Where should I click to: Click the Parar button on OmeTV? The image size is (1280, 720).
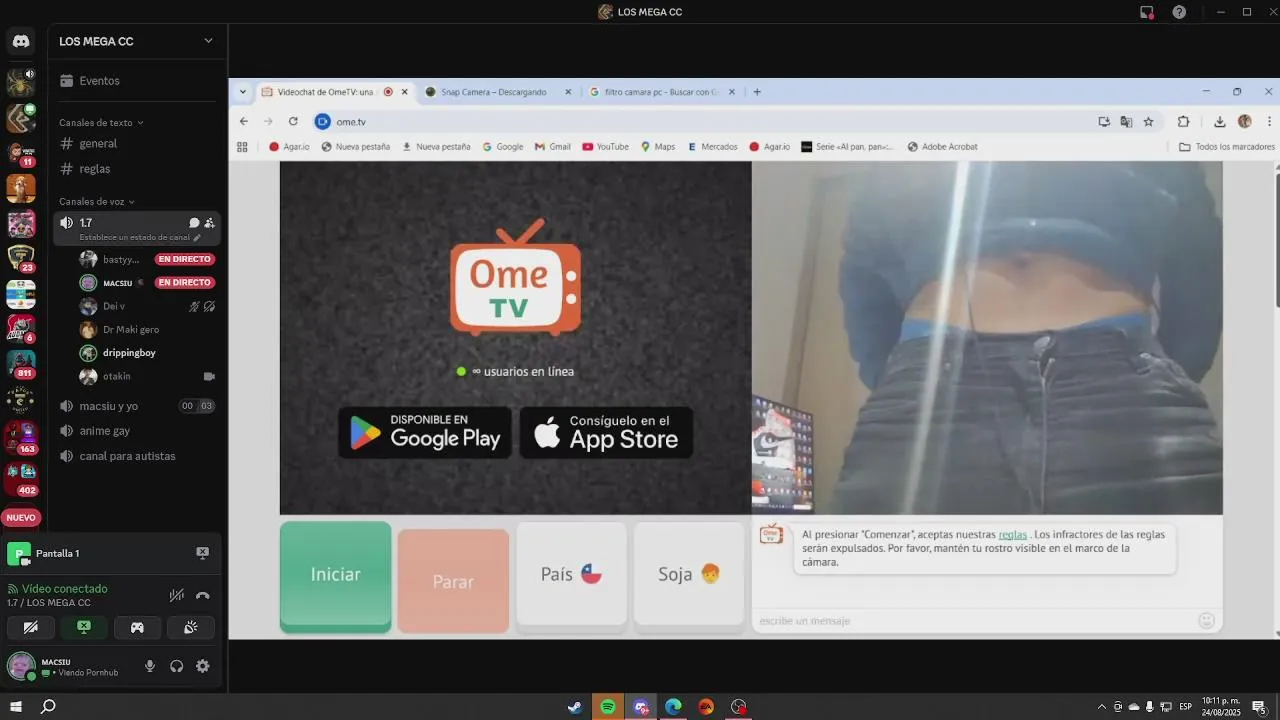click(453, 581)
